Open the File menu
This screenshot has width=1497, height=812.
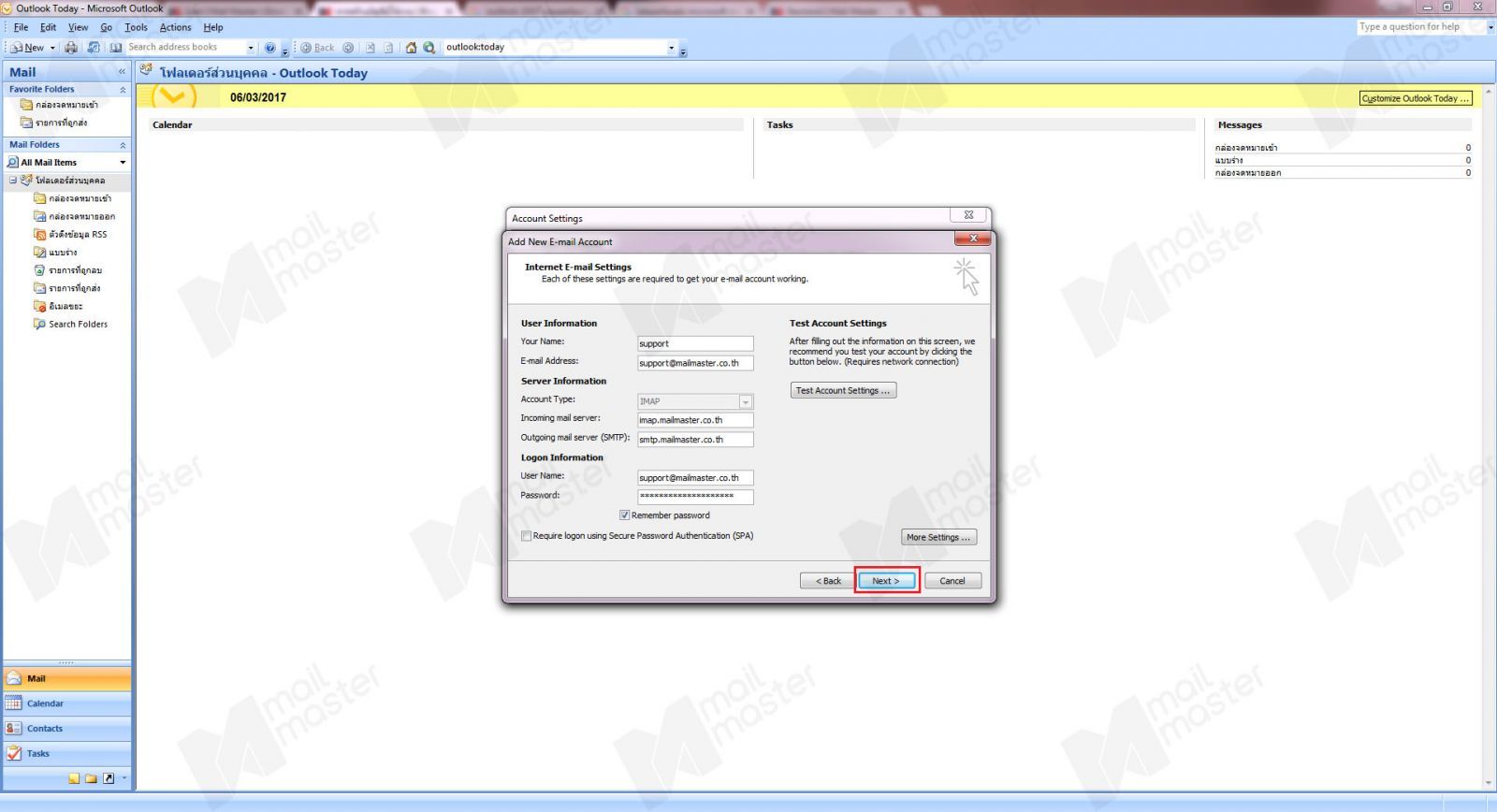[x=21, y=27]
